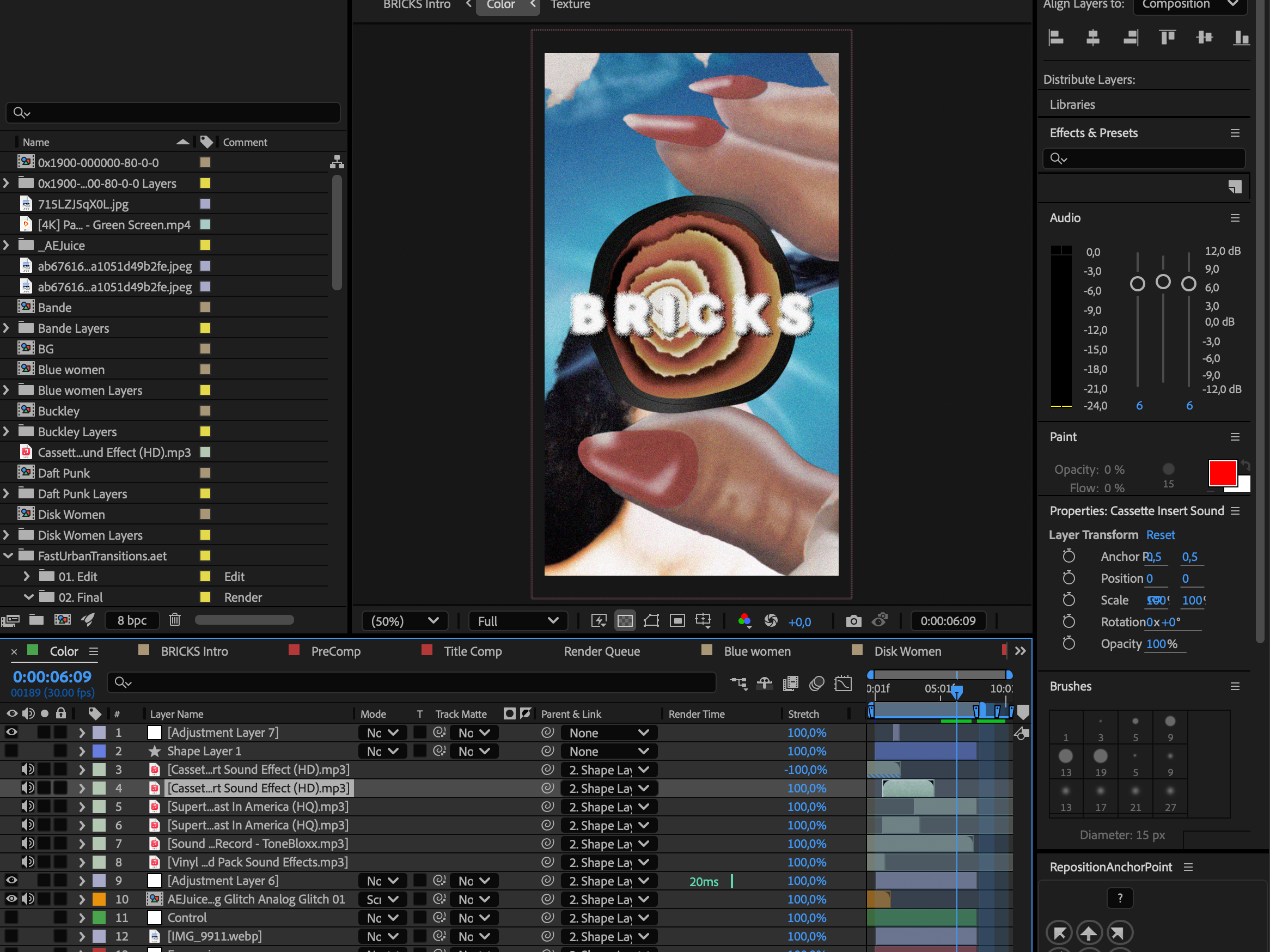
Task: Toggle the transparency grid button
Action: (x=625, y=621)
